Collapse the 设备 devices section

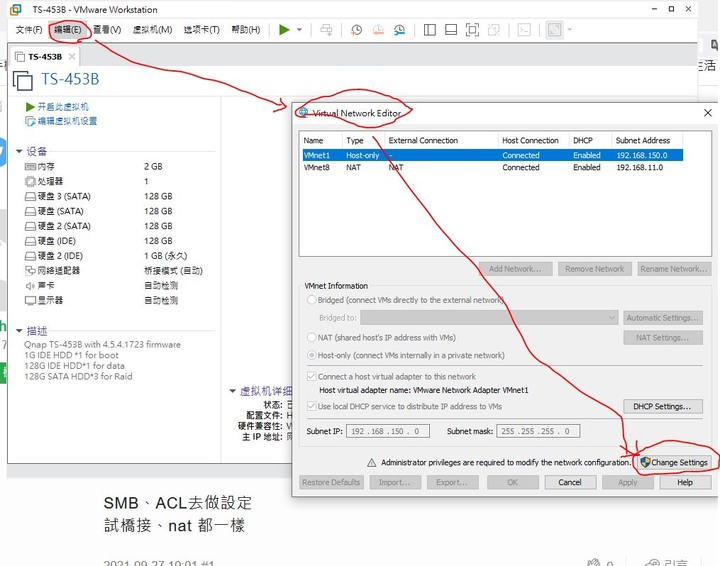coord(19,151)
